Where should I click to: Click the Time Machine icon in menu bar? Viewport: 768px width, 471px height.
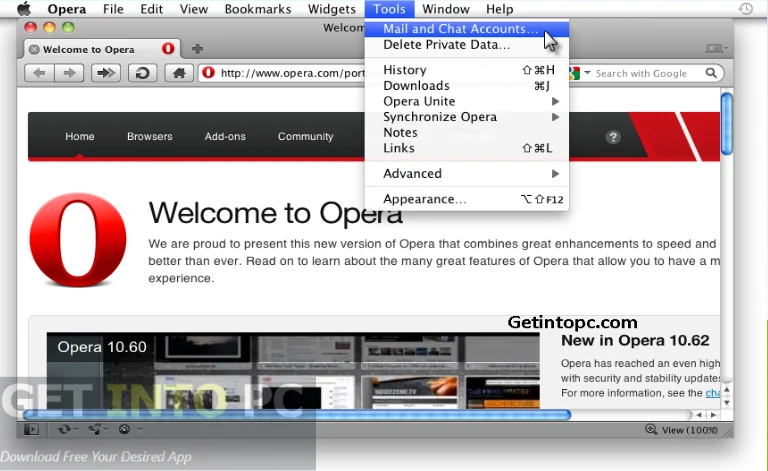[x=745, y=9]
